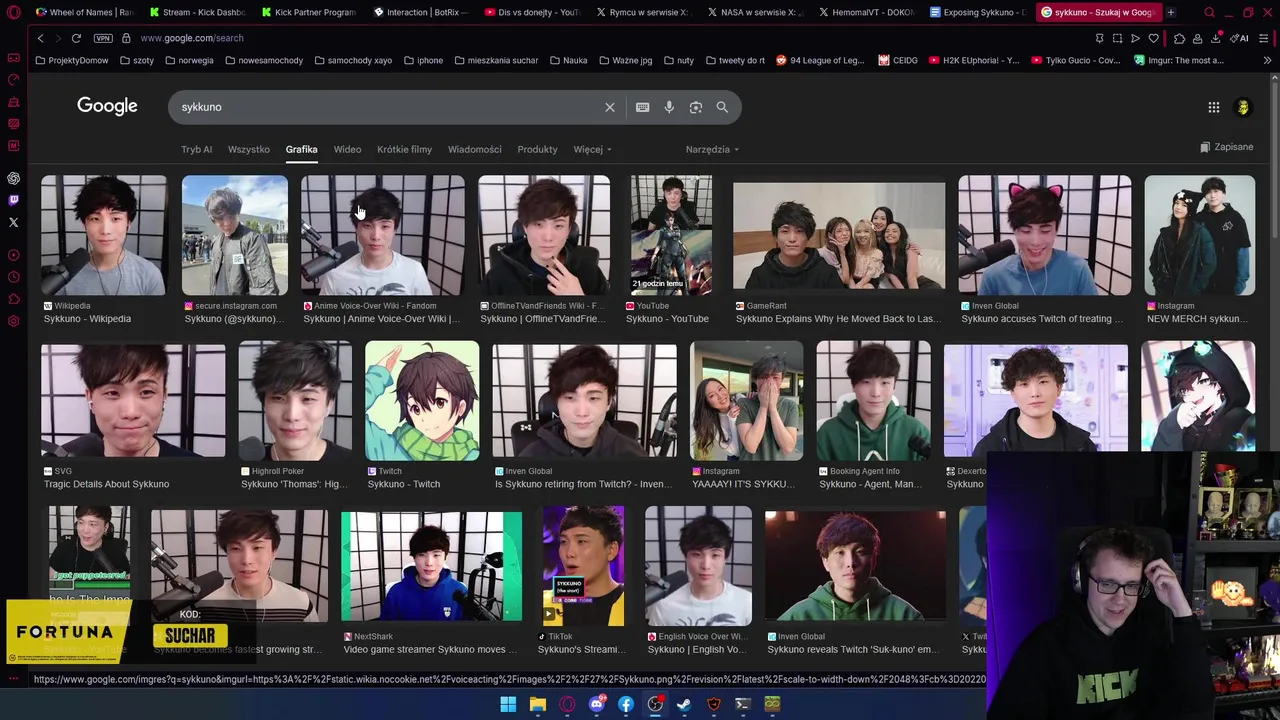Switch to Wiadomości search tab

(474, 149)
